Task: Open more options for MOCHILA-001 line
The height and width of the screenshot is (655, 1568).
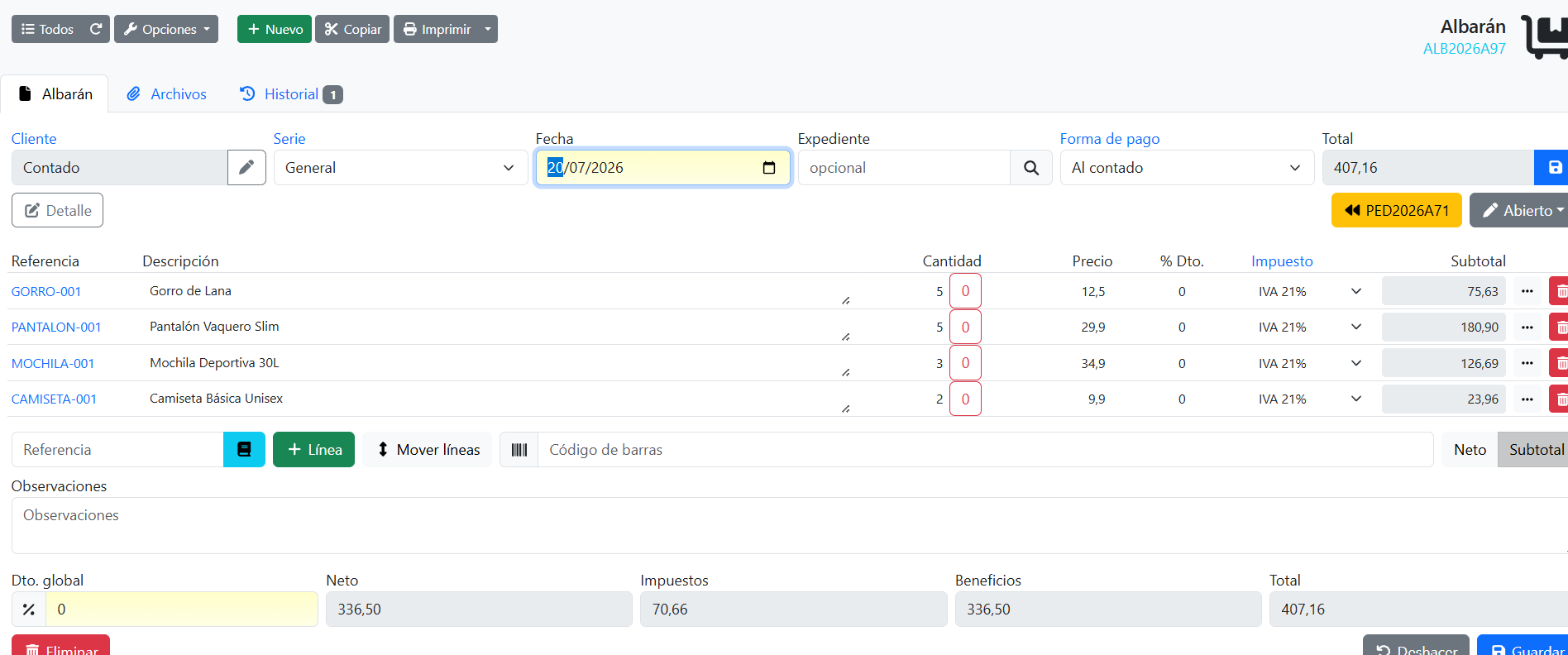Action: point(1527,363)
